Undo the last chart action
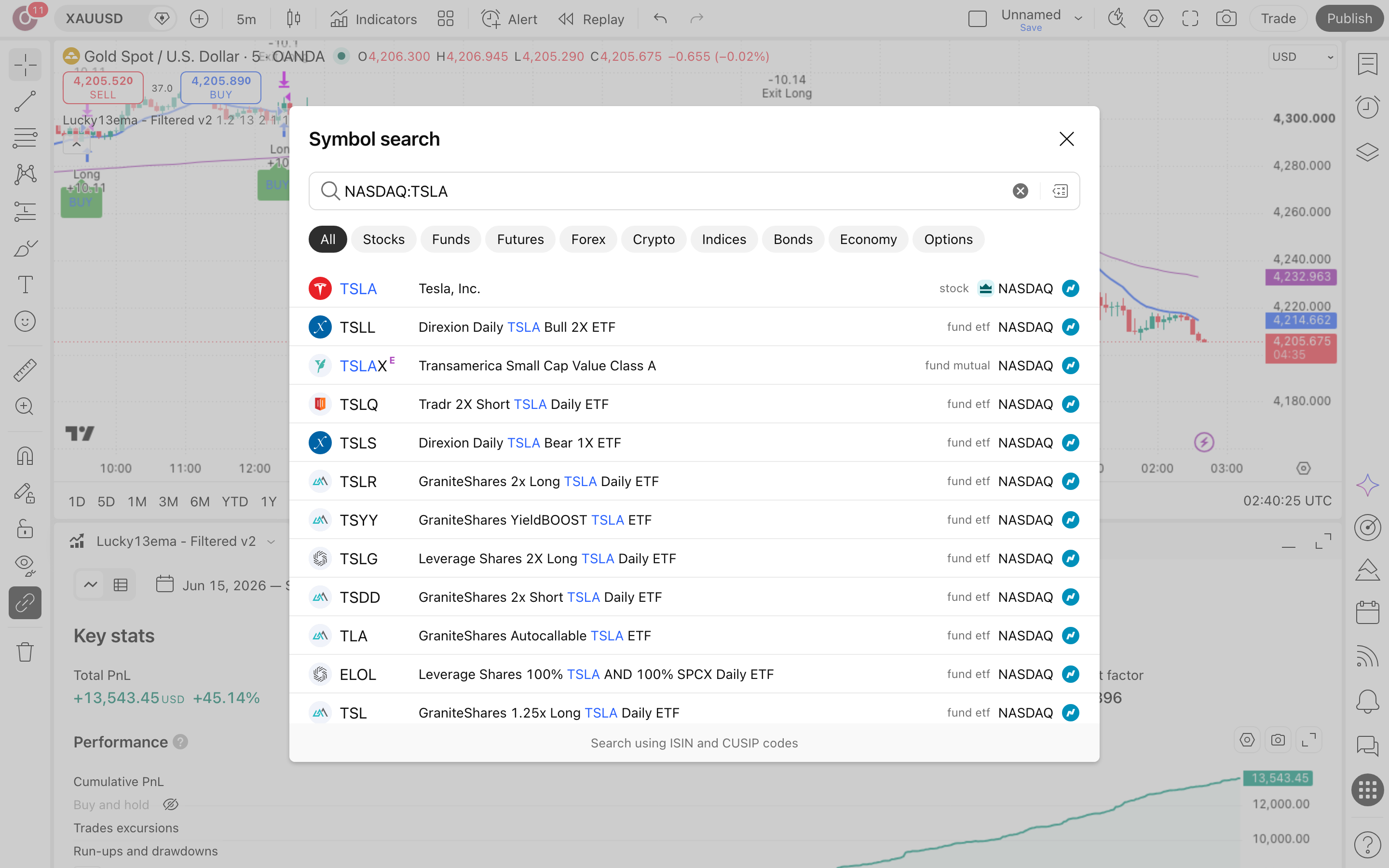The image size is (1389, 868). click(660, 18)
